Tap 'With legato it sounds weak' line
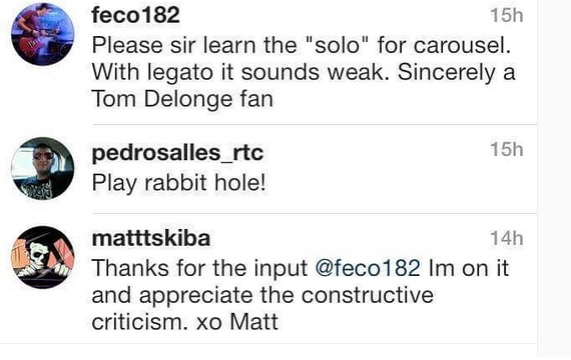This screenshot has width=571, height=360. [x=303, y=72]
